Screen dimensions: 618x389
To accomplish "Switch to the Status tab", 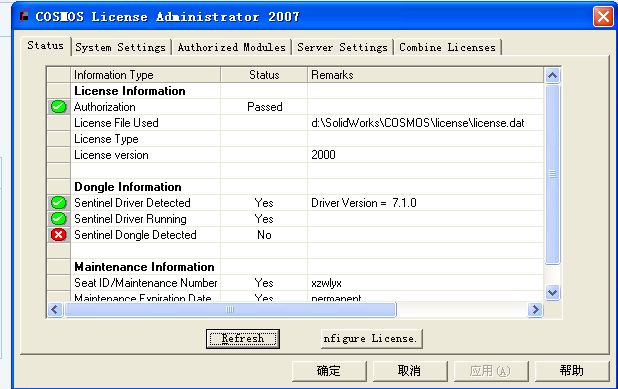I will 45,46.
